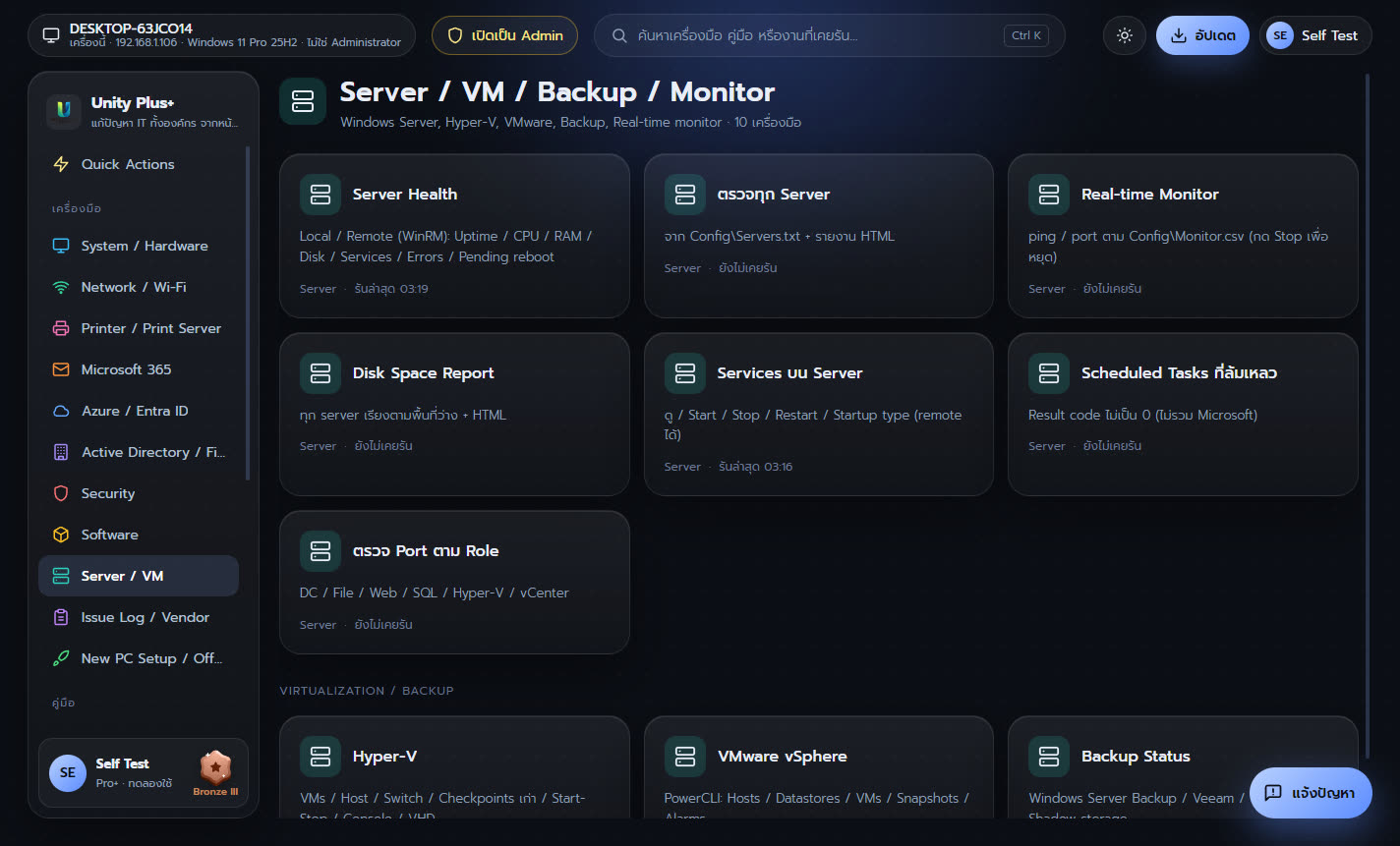The width and height of the screenshot is (1400, 846).
Task: Open the Self Test account menu in the top bar
Action: (x=1315, y=35)
